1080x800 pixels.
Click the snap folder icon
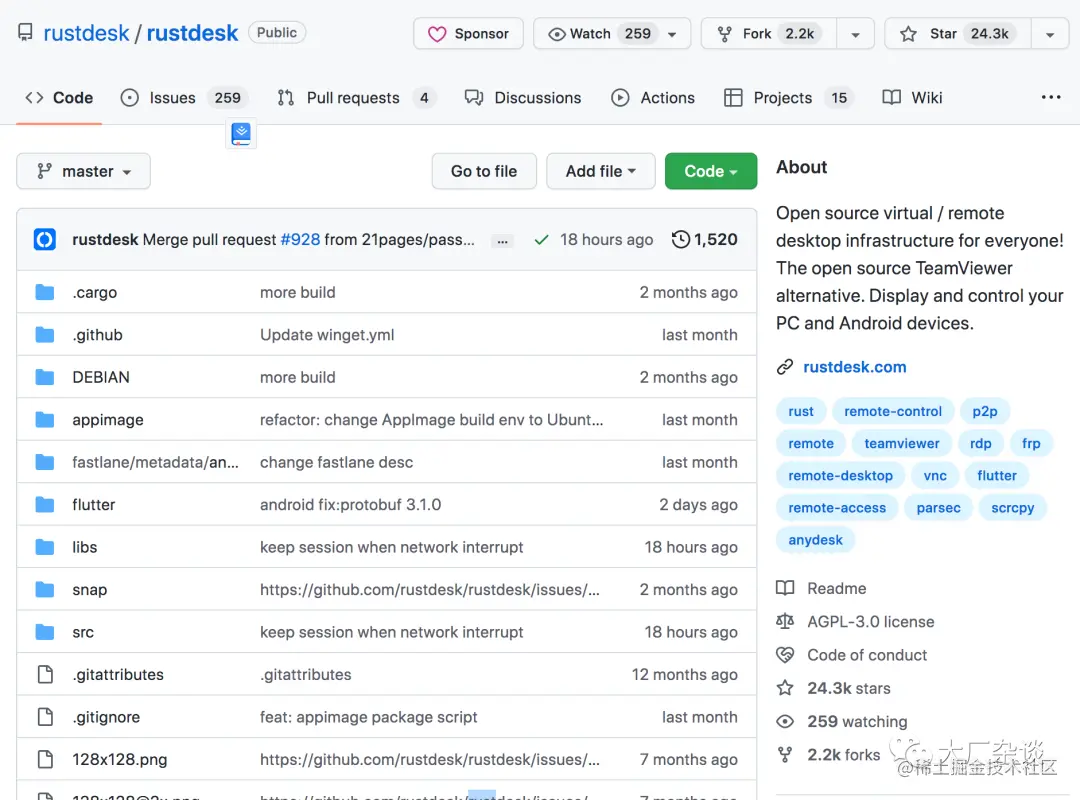(x=45, y=590)
